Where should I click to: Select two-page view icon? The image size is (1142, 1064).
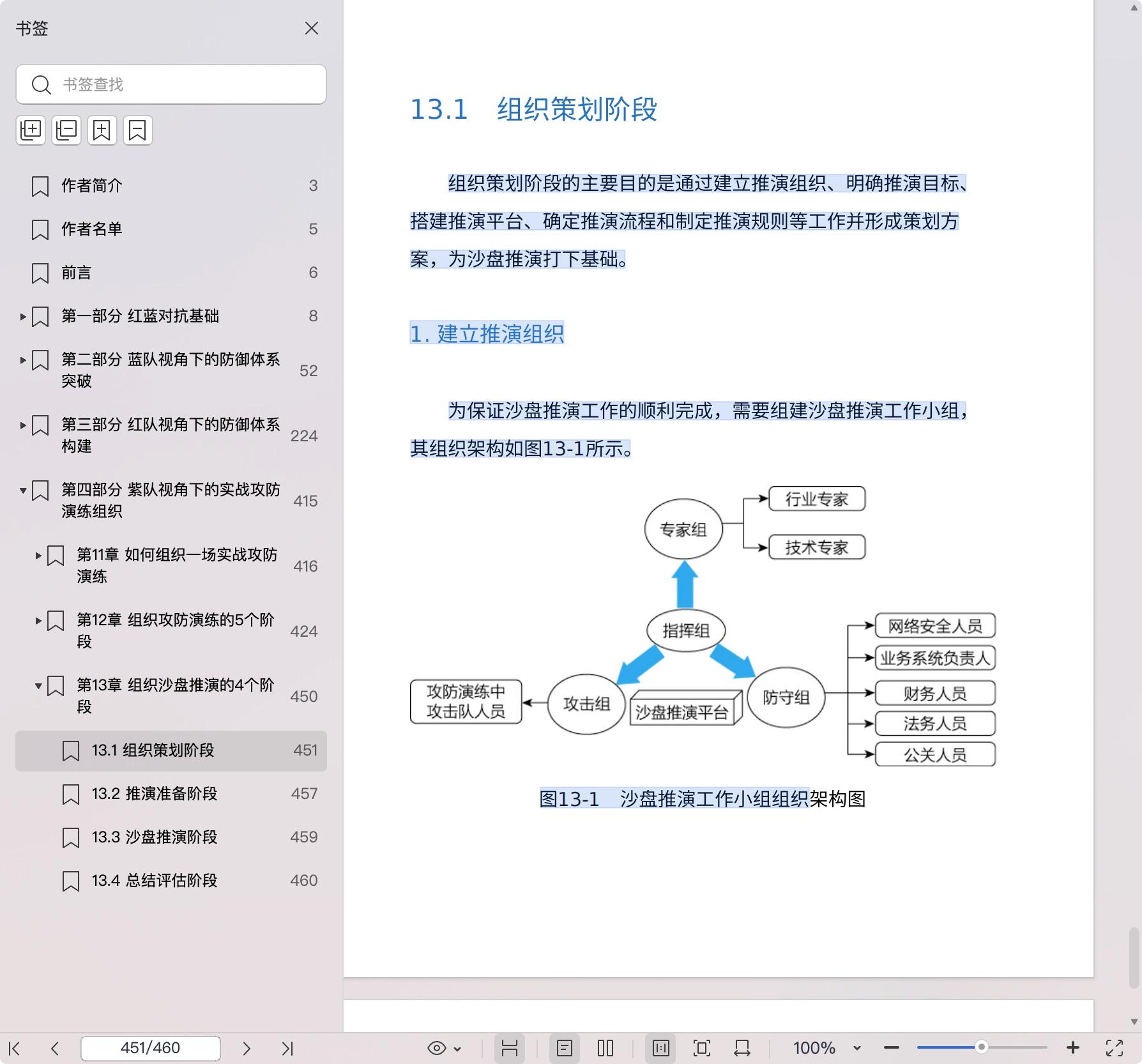point(605,1048)
